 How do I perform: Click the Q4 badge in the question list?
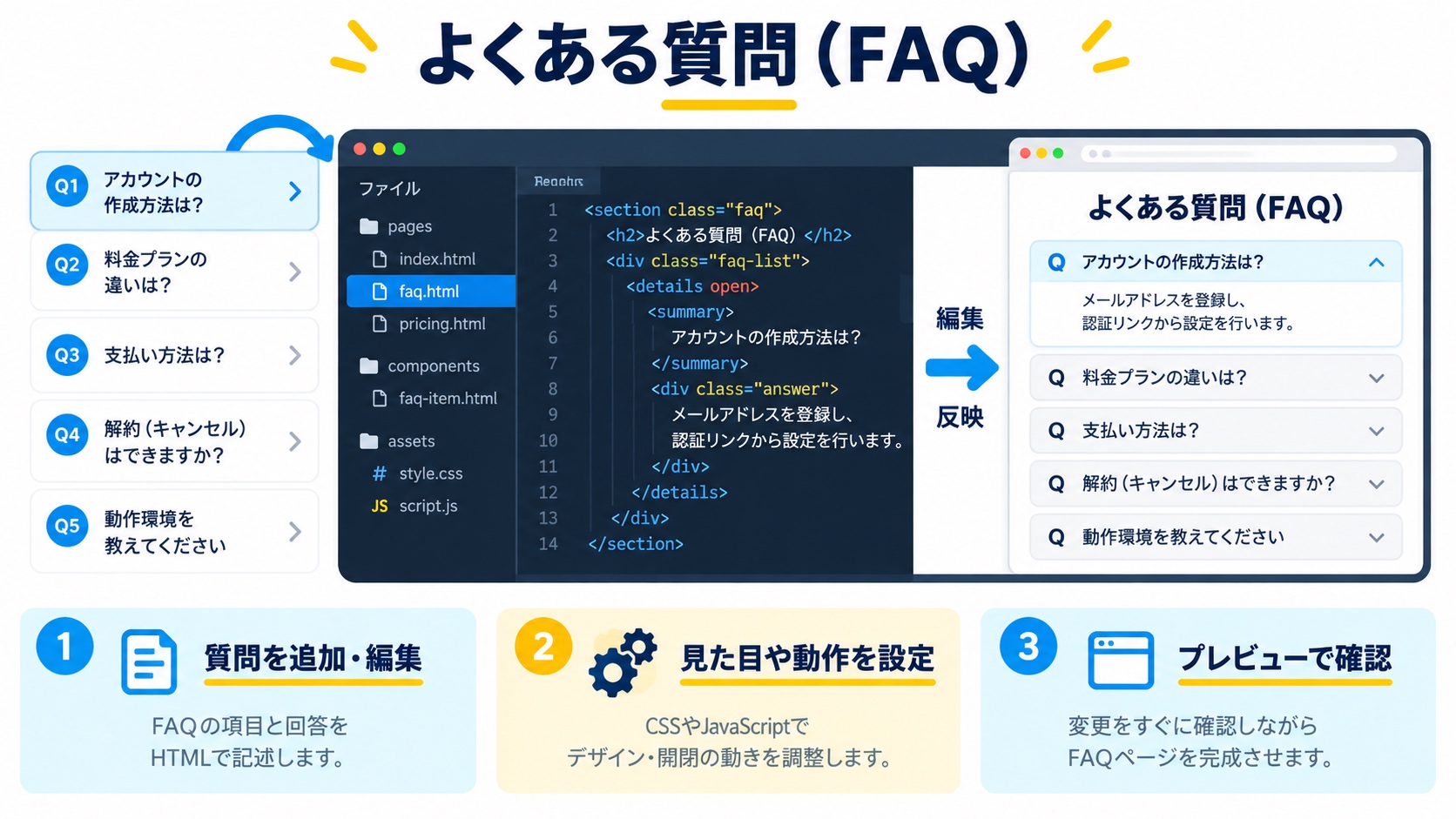click(67, 435)
